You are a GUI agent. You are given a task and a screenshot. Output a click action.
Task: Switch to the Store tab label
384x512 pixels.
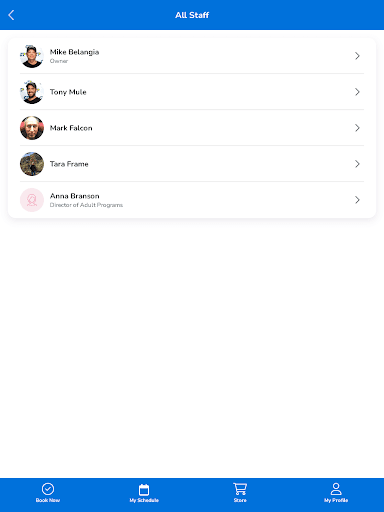click(240, 500)
